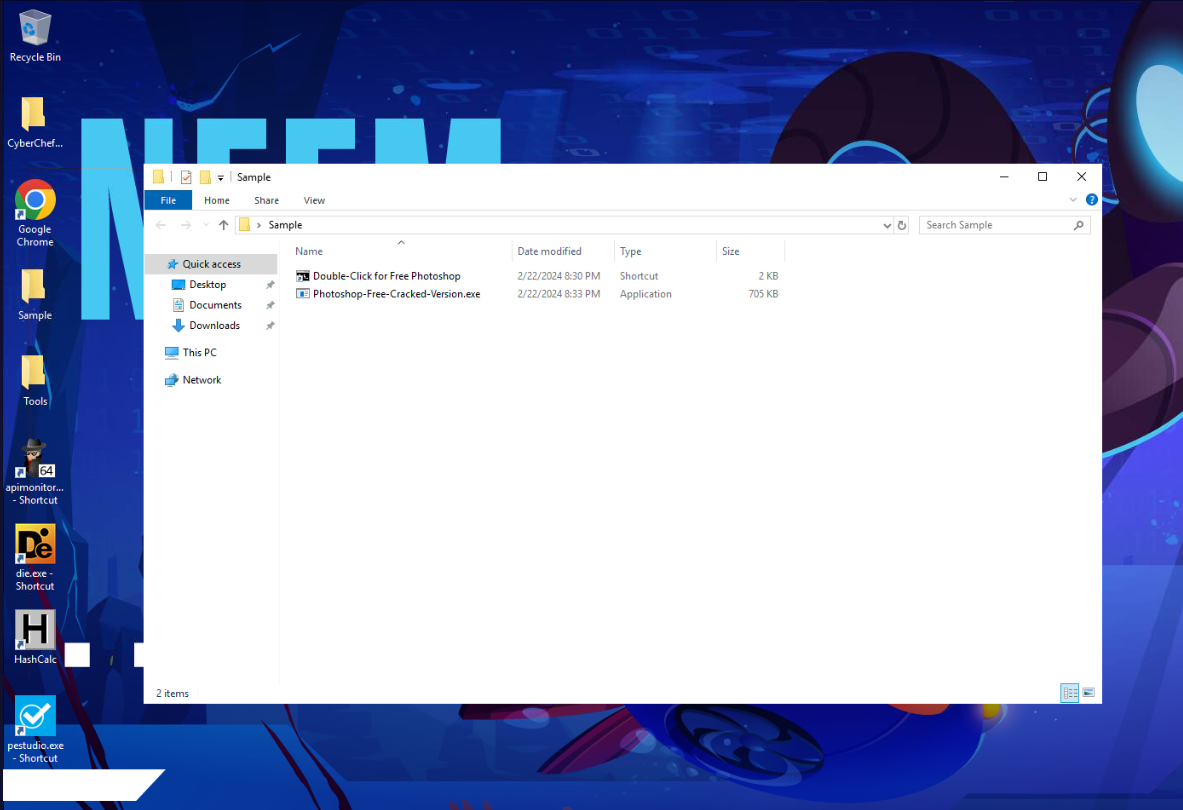Select the HashCalc desktop icon
Viewport: 1183px width, 810px height.
(x=35, y=637)
